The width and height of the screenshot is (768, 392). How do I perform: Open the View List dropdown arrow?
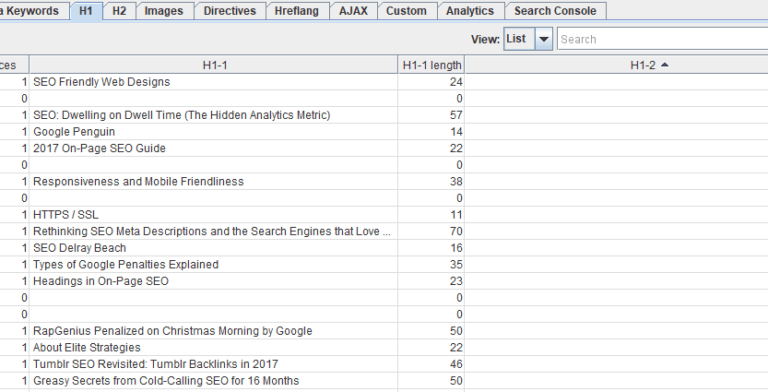point(544,39)
